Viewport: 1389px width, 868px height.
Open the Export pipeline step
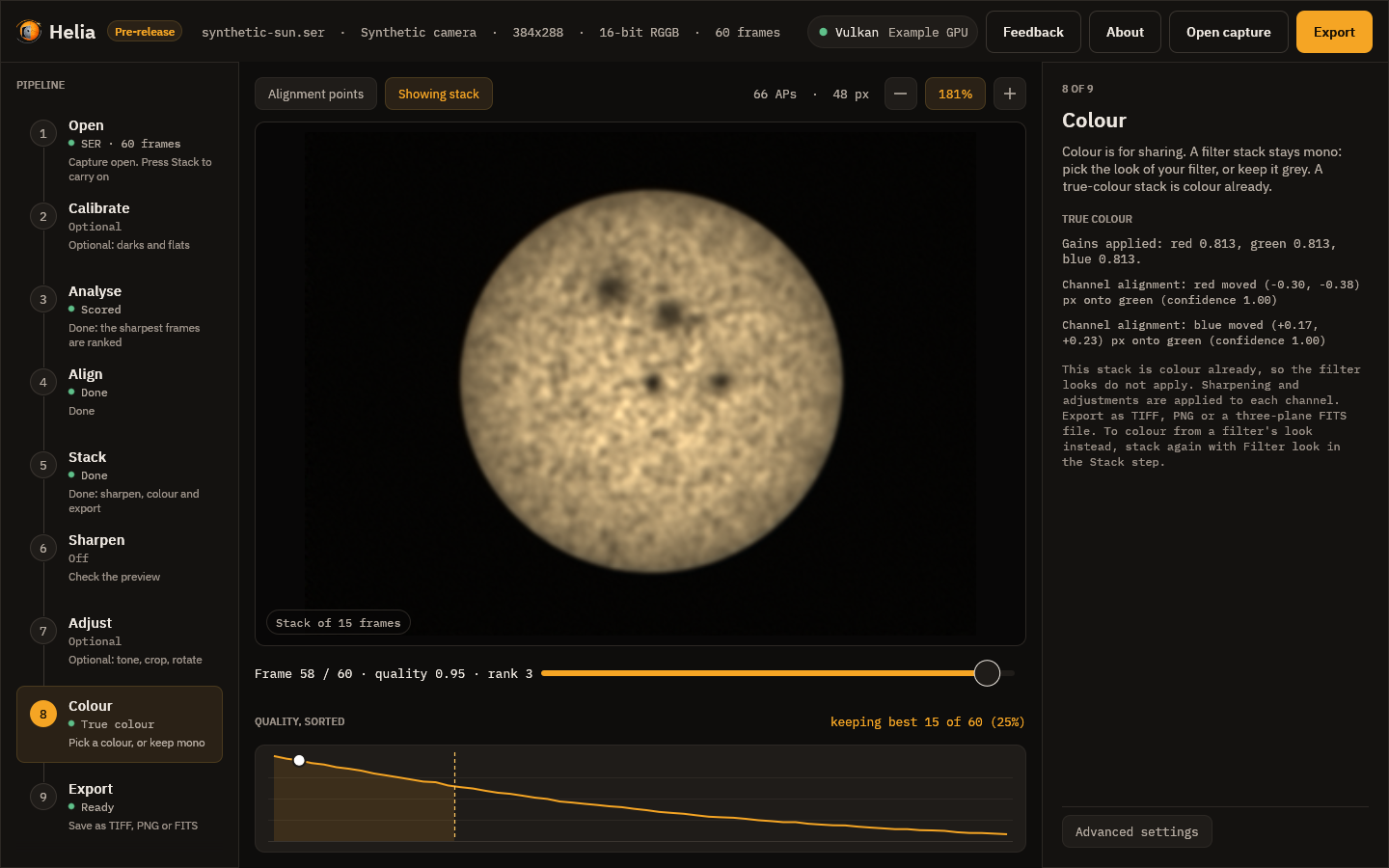pyautogui.click(x=120, y=806)
